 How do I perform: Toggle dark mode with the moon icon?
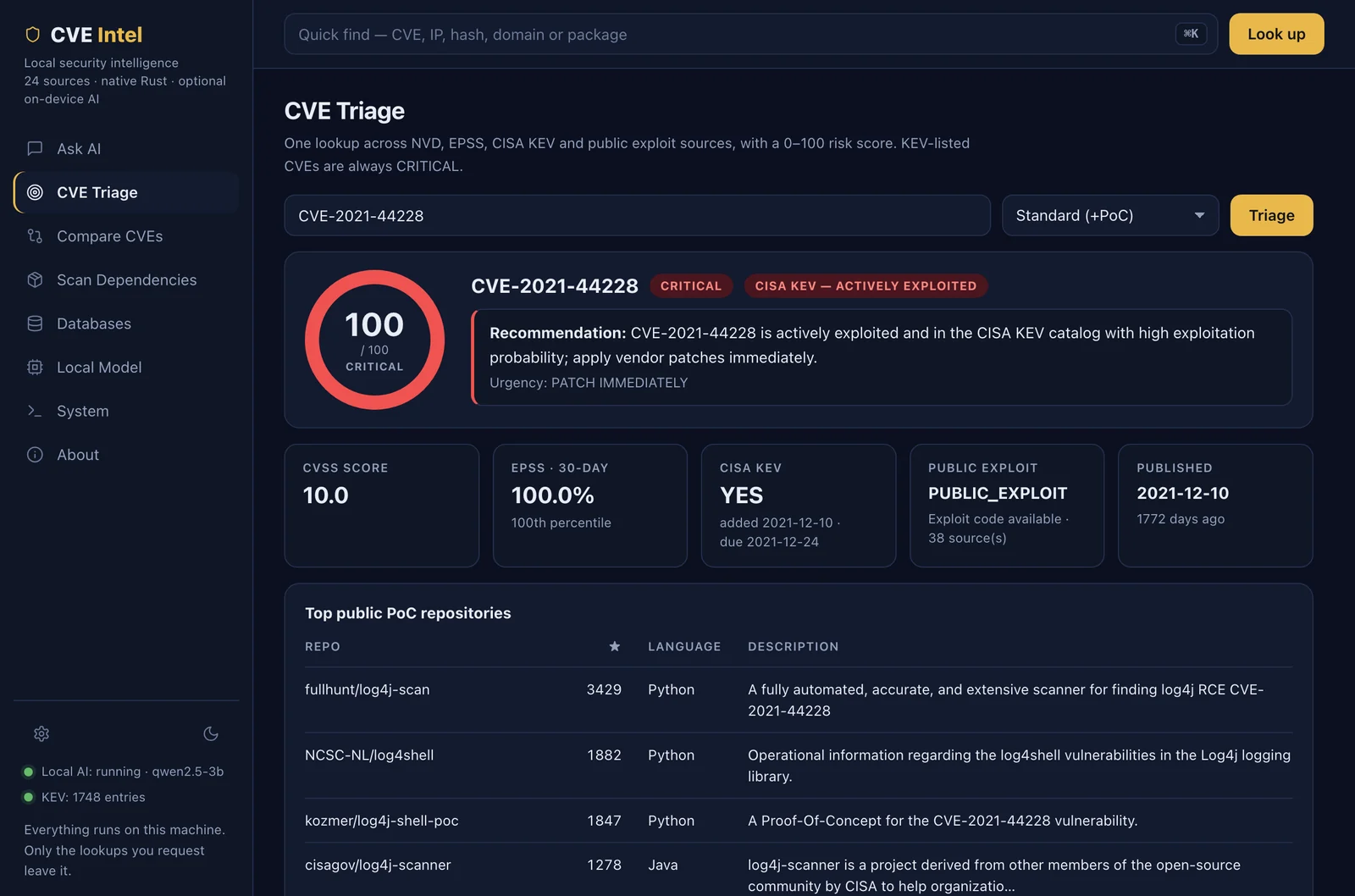tap(211, 733)
